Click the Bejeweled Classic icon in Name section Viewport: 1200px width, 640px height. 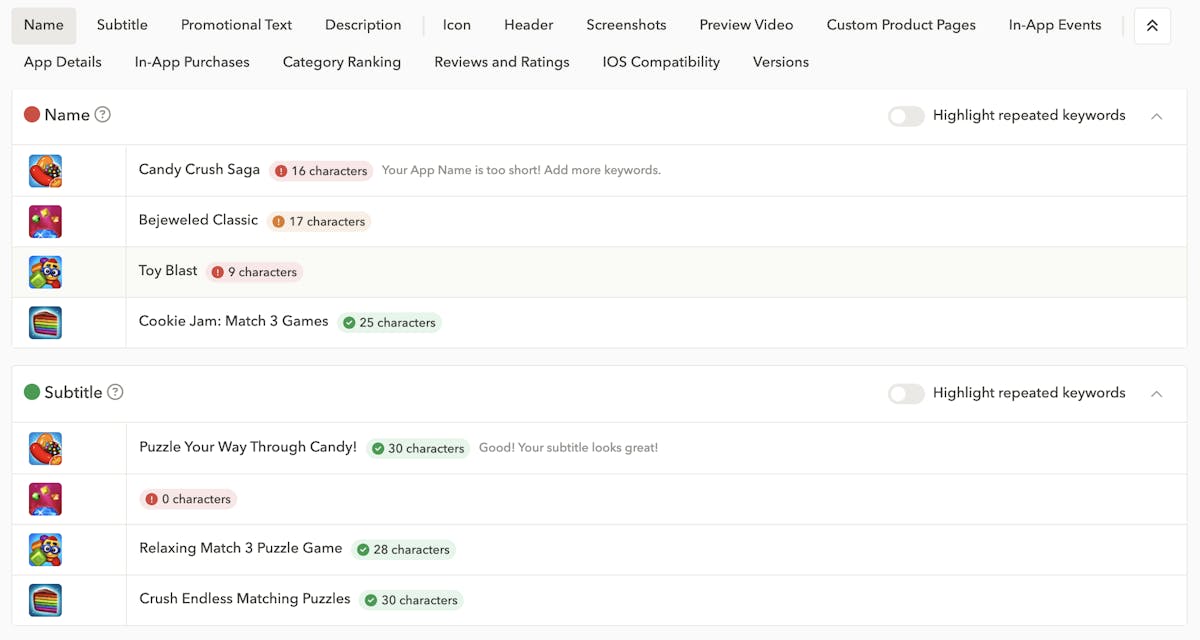(45, 221)
